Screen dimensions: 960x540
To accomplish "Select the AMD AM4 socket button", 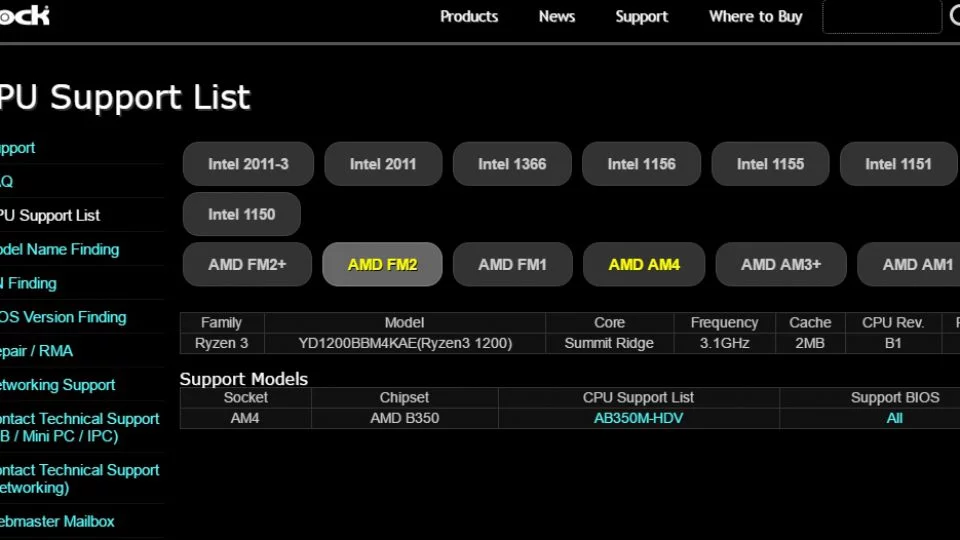I will click(643, 264).
